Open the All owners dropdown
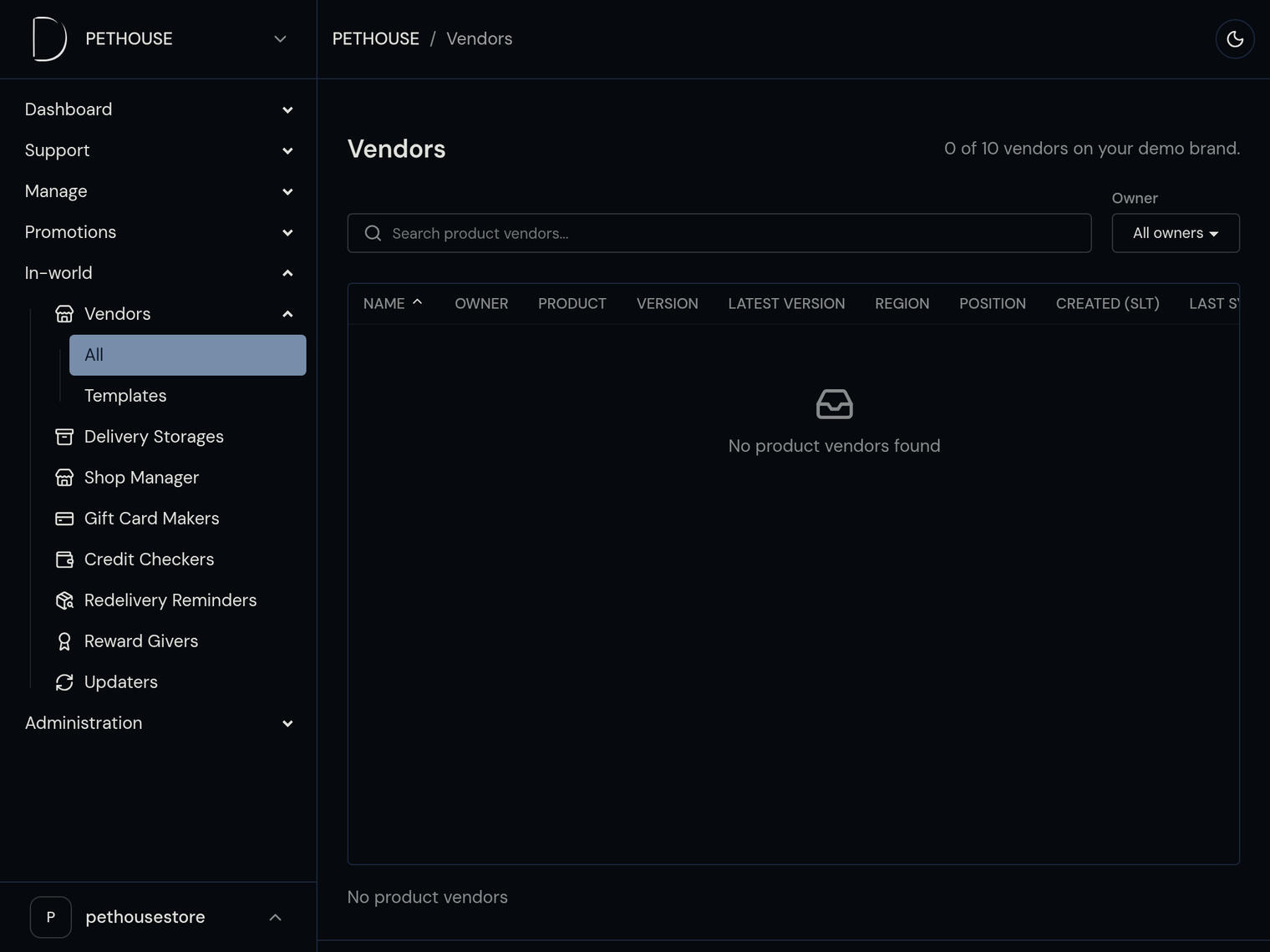 [x=1176, y=233]
